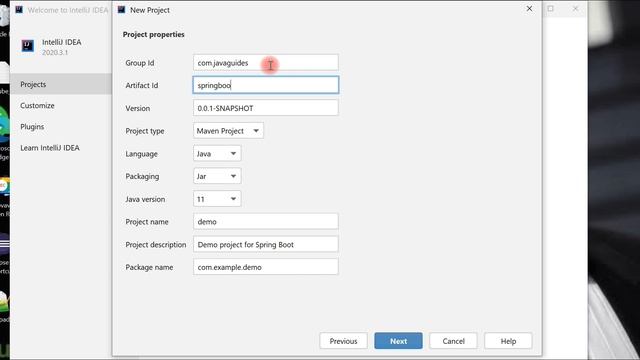The image size is (640, 360).
Task: Click the Package name field
Action: coord(266,267)
